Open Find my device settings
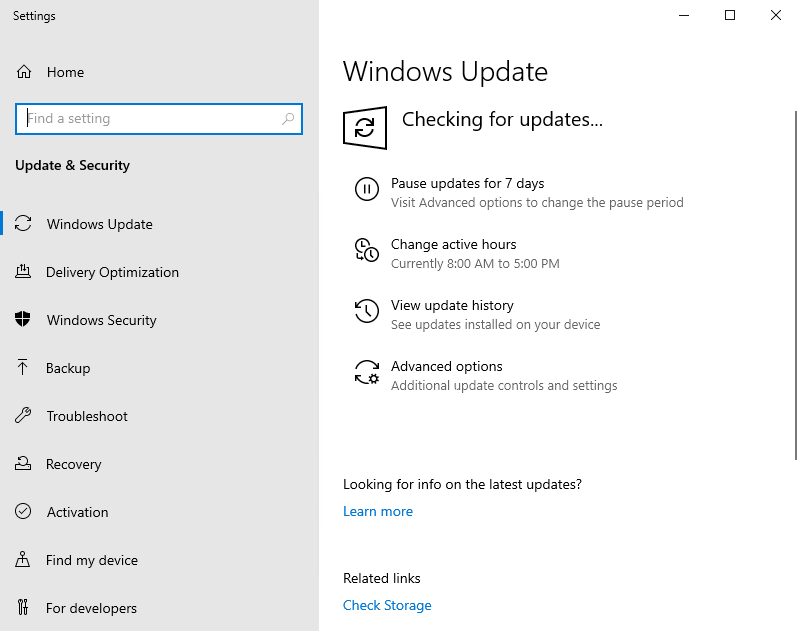This screenshot has width=798, height=631. 92,560
